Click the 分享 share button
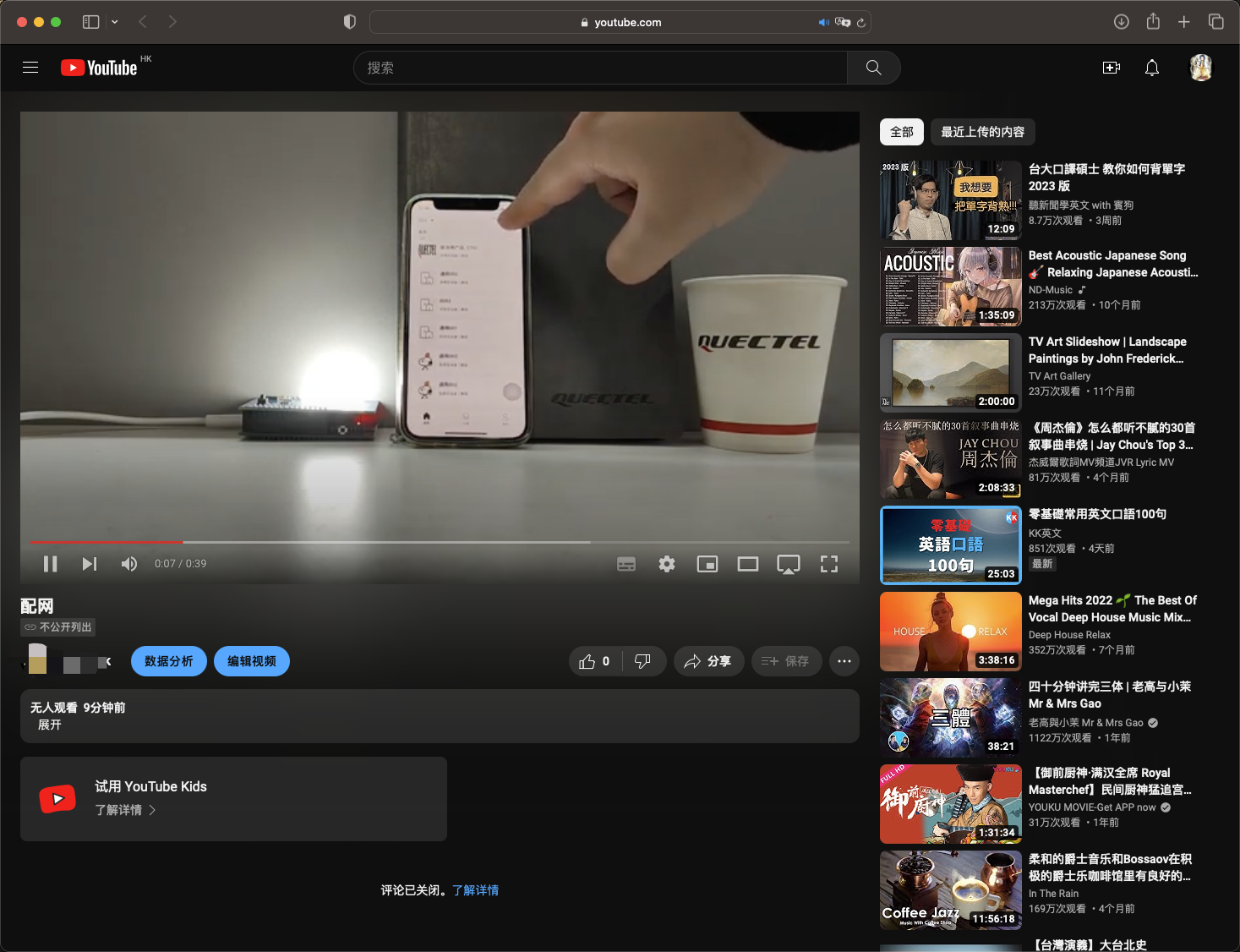The image size is (1240, 952). pyautogui.click(x=708, y=661)
